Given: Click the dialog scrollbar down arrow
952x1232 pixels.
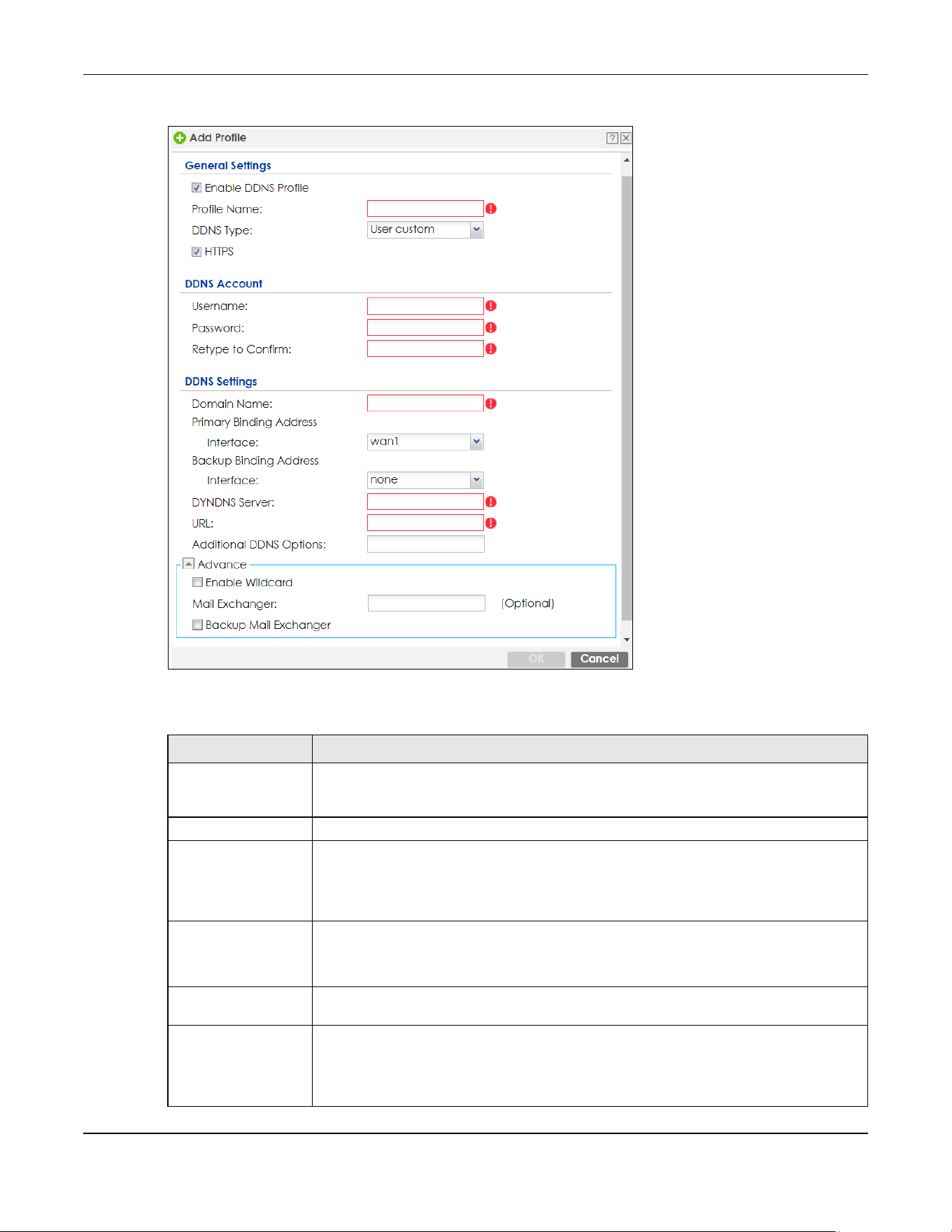Looking at the screenshot, I should (x=627, y=639).
